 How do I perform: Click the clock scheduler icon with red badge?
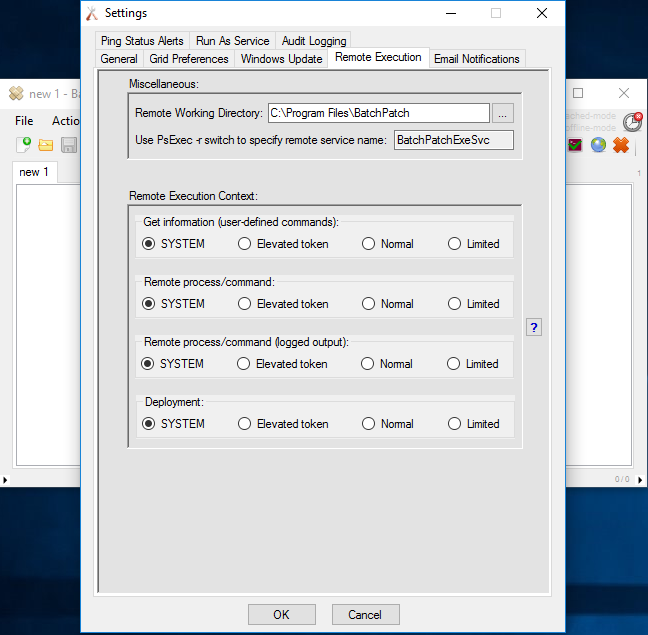[x=633, y=122]
